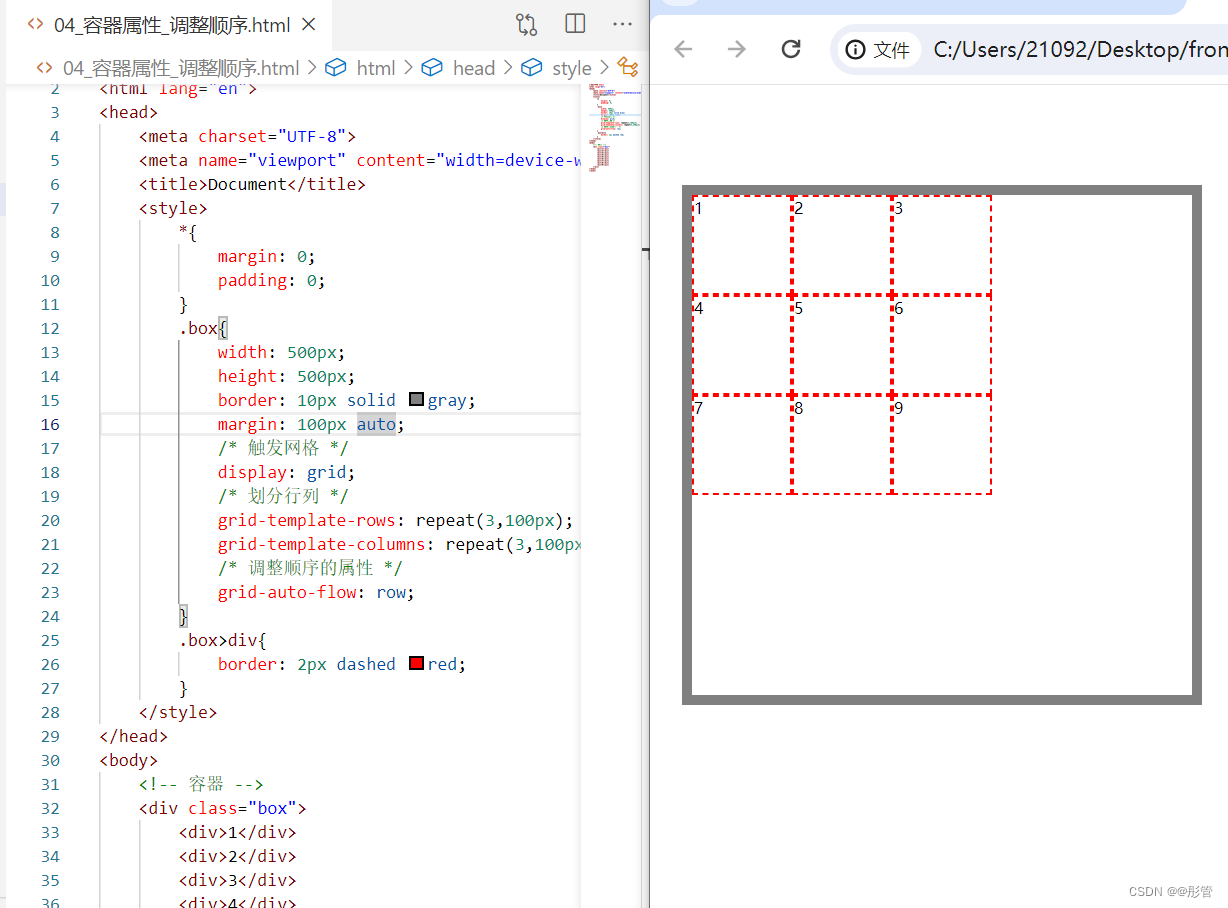Click the '</style>' closing tag on line 28

click(178, 712)
